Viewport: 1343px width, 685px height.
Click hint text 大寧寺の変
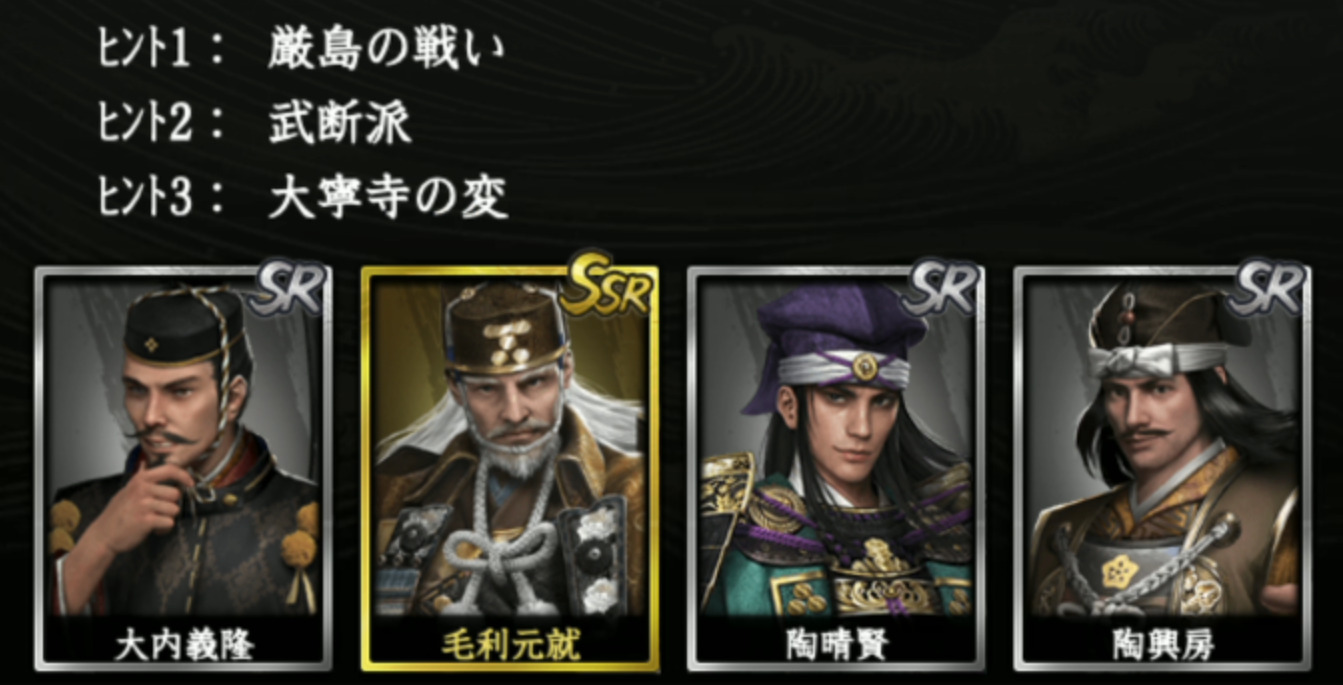click(388, 198)
